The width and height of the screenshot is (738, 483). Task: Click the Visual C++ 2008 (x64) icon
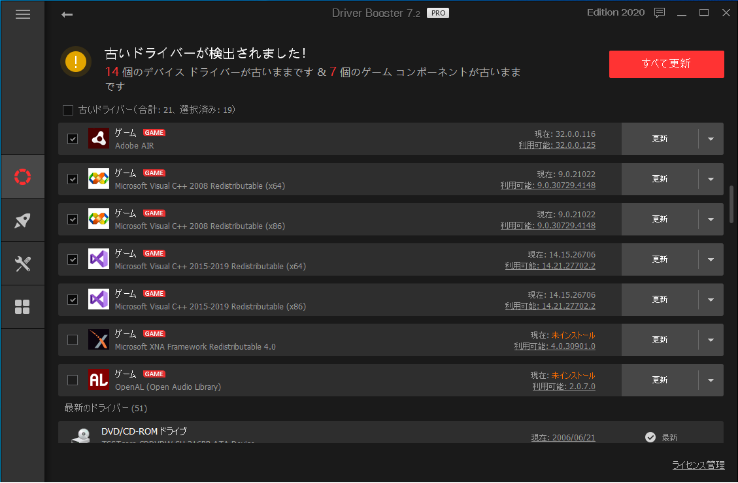pyautogui.click(x=98, y=179)
